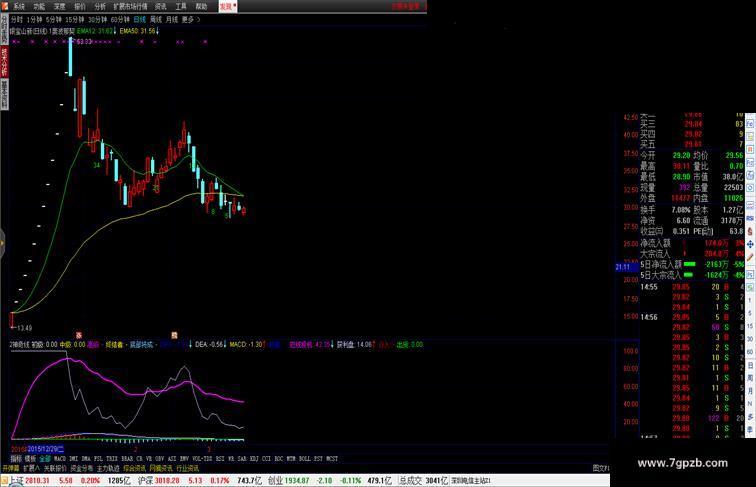This screenshot has height=487, width=756.
Task: Select the pencil drawing tool in the right toolbar
Action: tap(750, 257)
